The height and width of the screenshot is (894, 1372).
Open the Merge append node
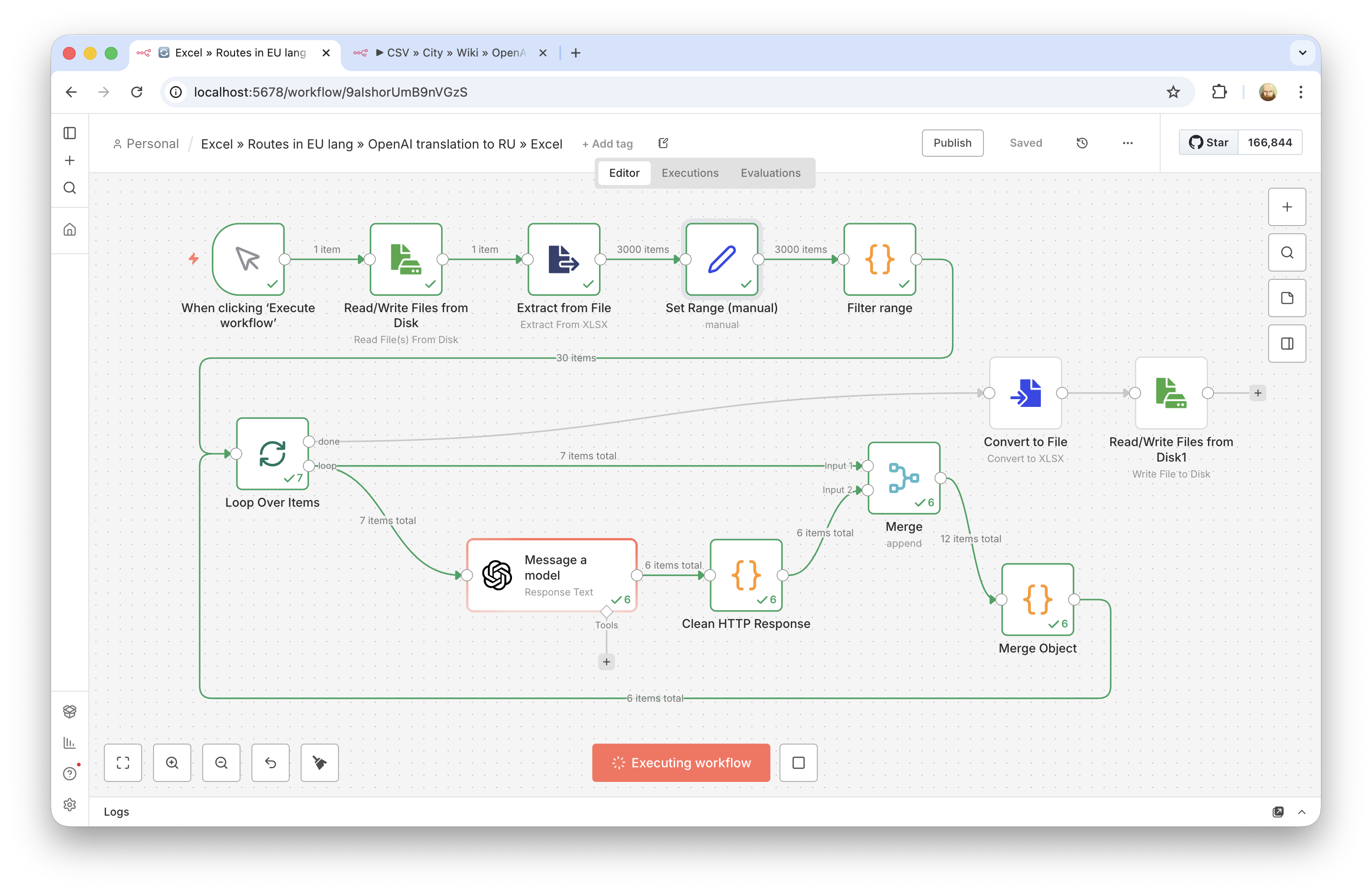[x=903, y=478]
